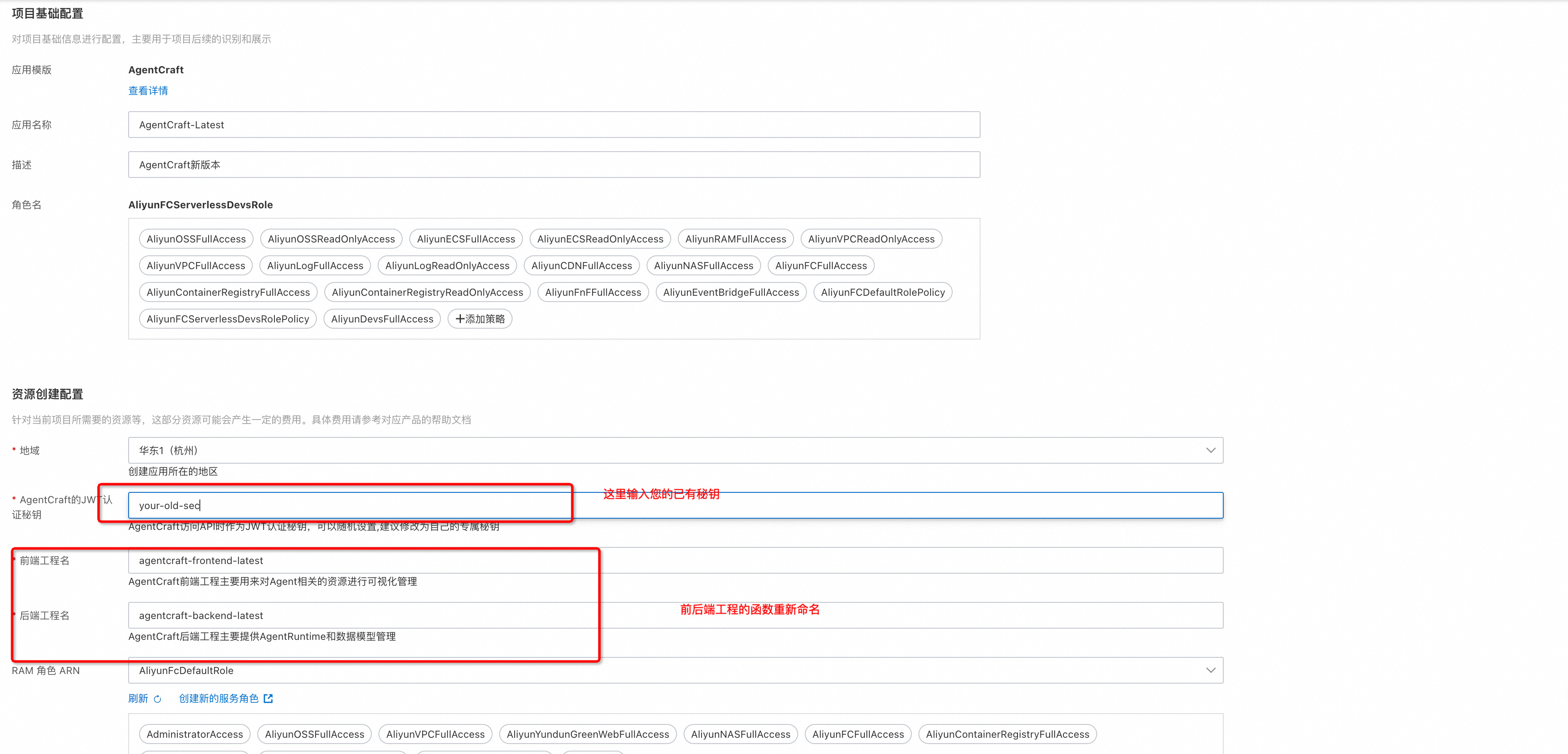Click the AgentCraft template name text
Image resolution: width=1568 pixels, height=754 pixels.
coord(156,70)
